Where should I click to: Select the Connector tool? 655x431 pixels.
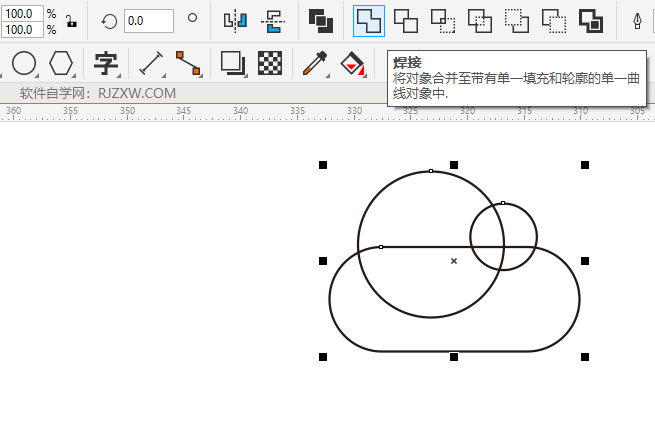(x=188, y=64)
